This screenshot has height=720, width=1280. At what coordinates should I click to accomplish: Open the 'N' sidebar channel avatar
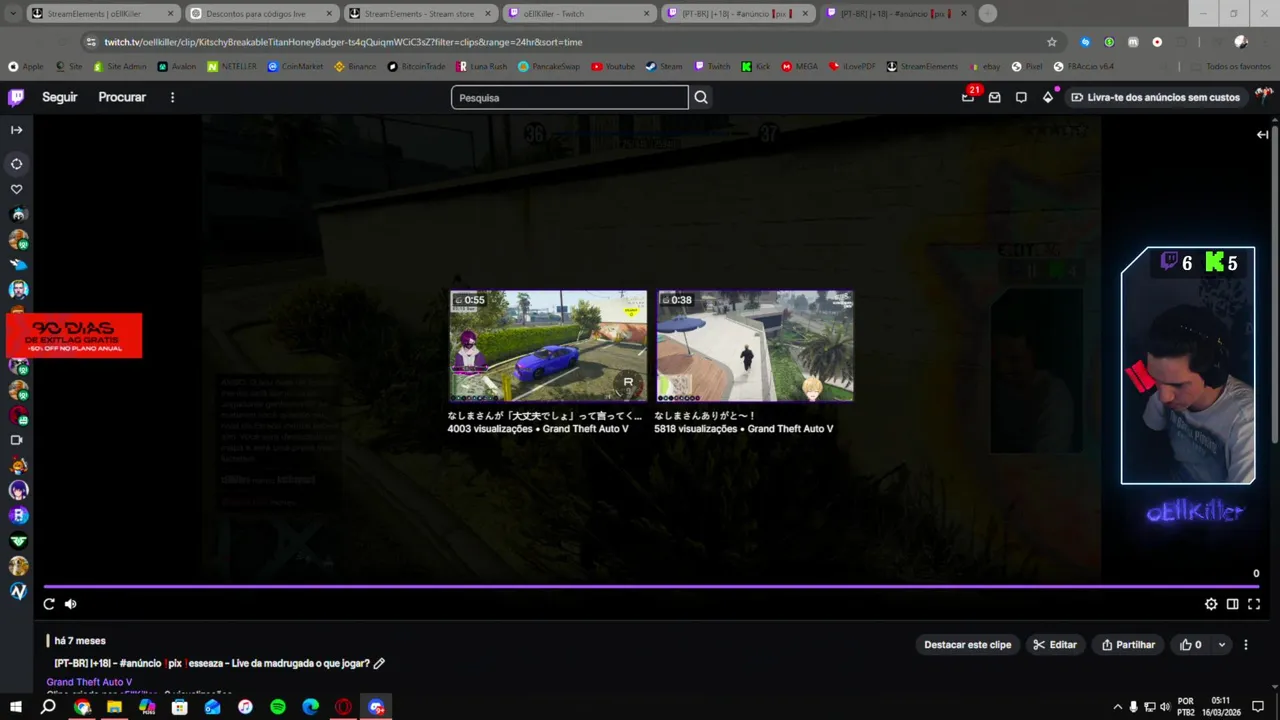coord(18,591)
